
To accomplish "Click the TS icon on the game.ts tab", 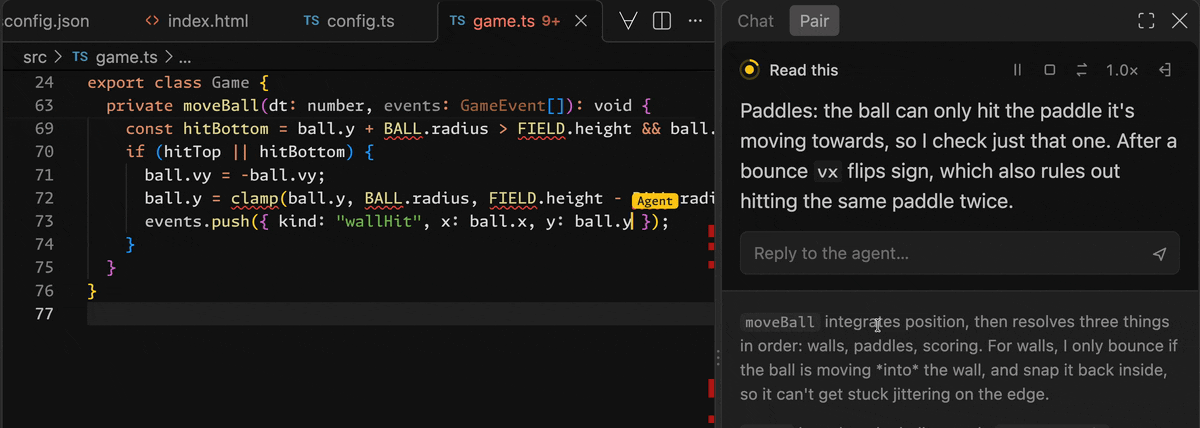I will pos(457,21).
